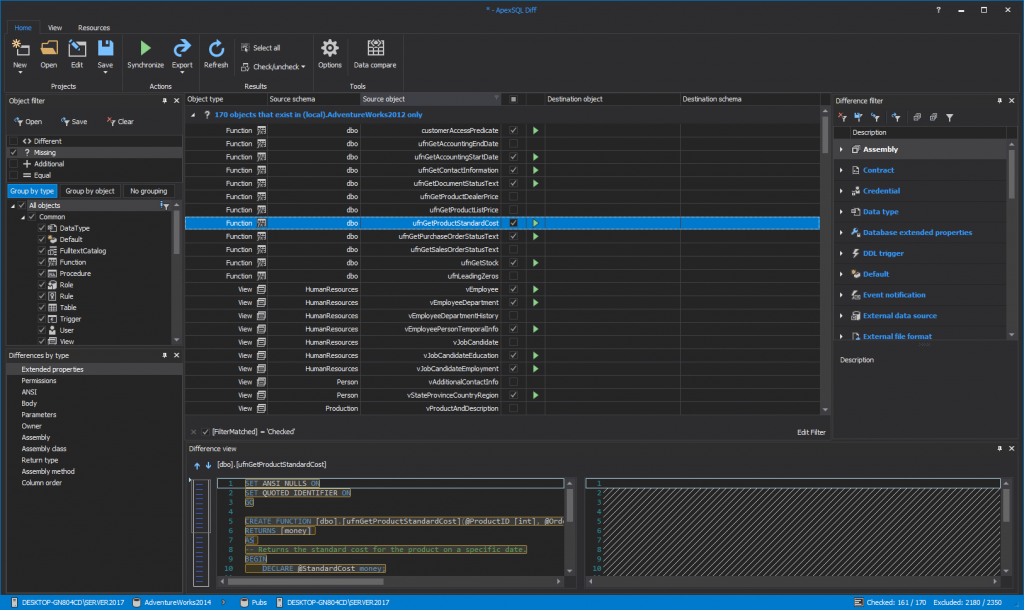Open the Export results icon

click(x=182, y=52)
